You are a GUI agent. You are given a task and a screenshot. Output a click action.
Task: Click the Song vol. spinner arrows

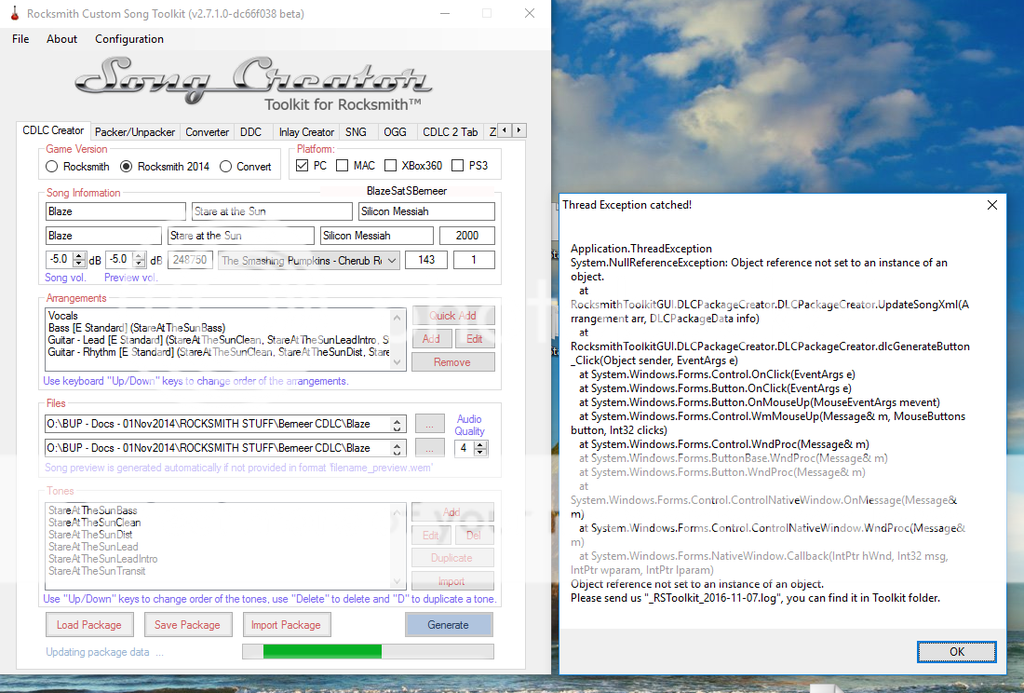coord(80,260)
